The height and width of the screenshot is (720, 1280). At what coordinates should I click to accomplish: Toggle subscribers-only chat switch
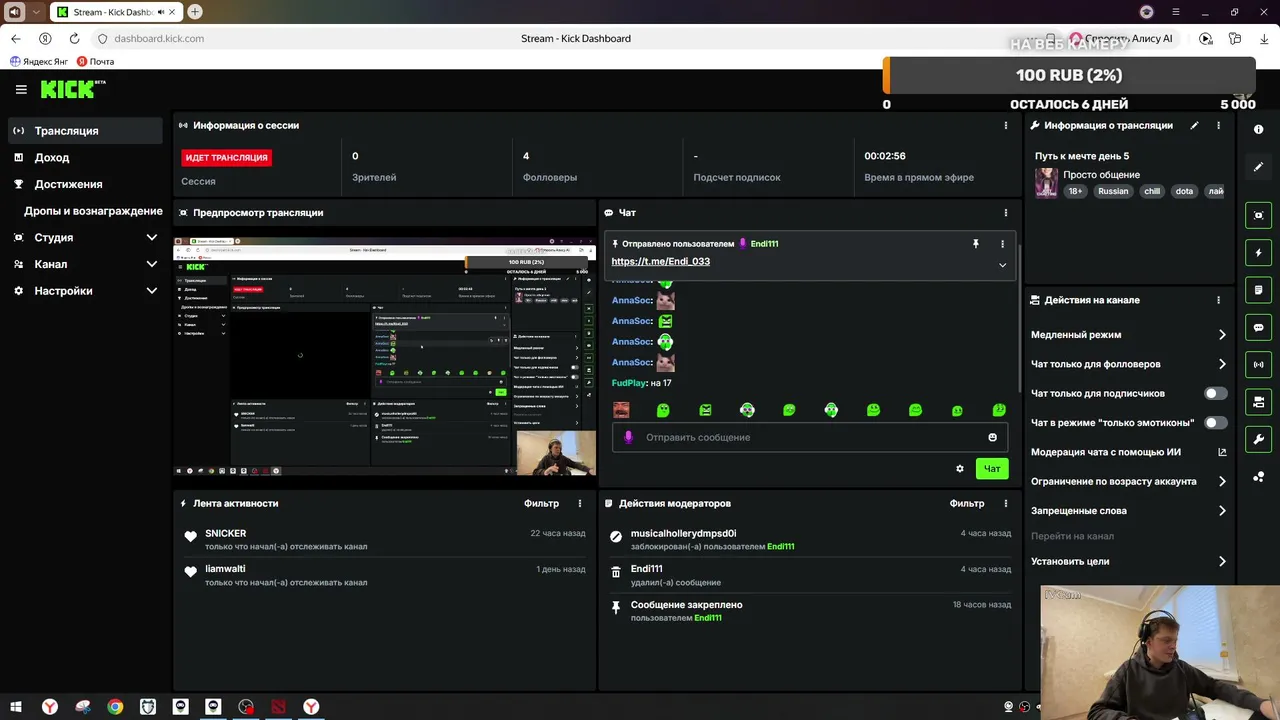(1215, 393)
